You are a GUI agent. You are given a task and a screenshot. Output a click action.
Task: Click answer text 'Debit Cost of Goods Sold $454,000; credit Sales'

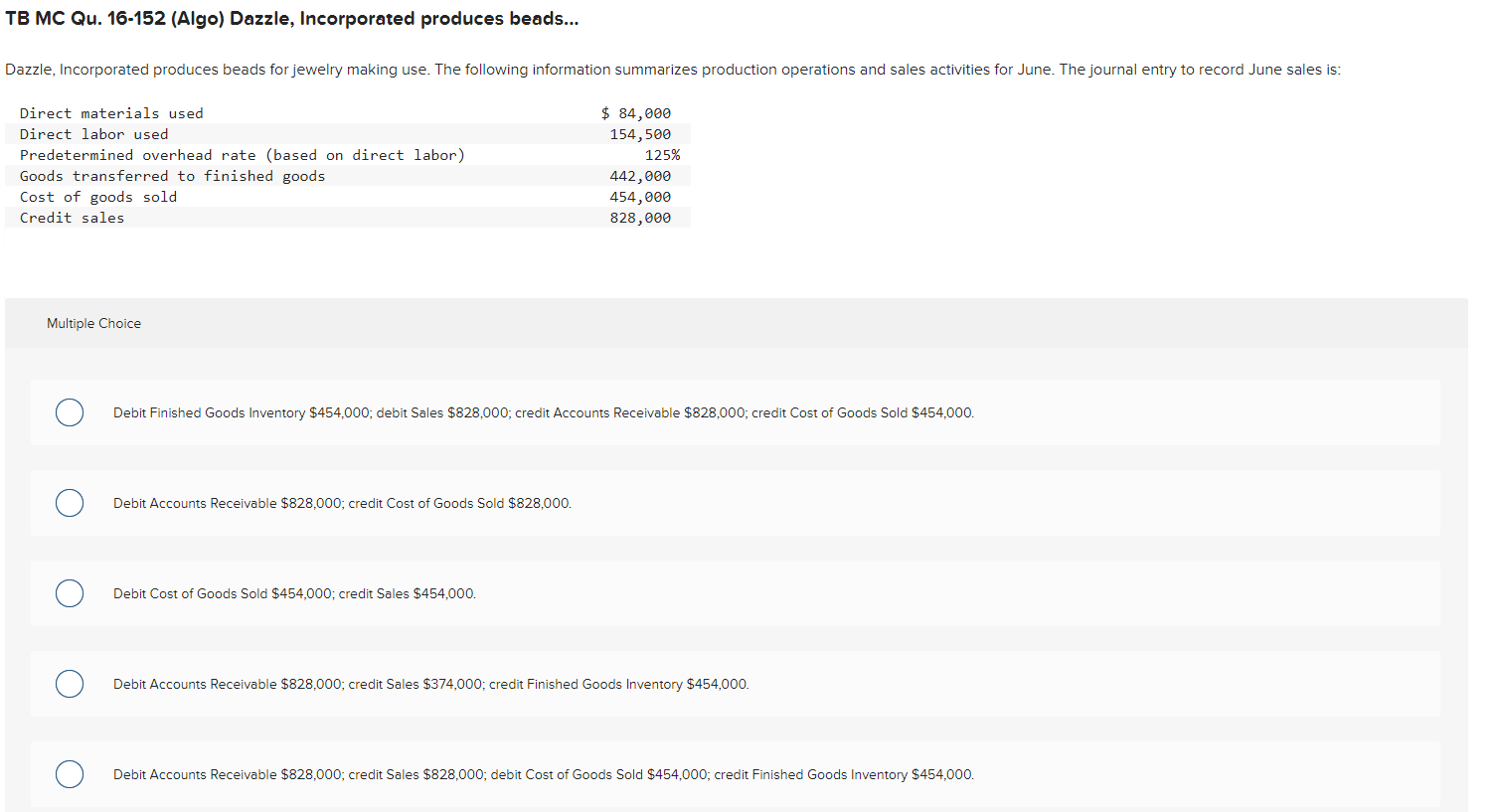[294, 593]
